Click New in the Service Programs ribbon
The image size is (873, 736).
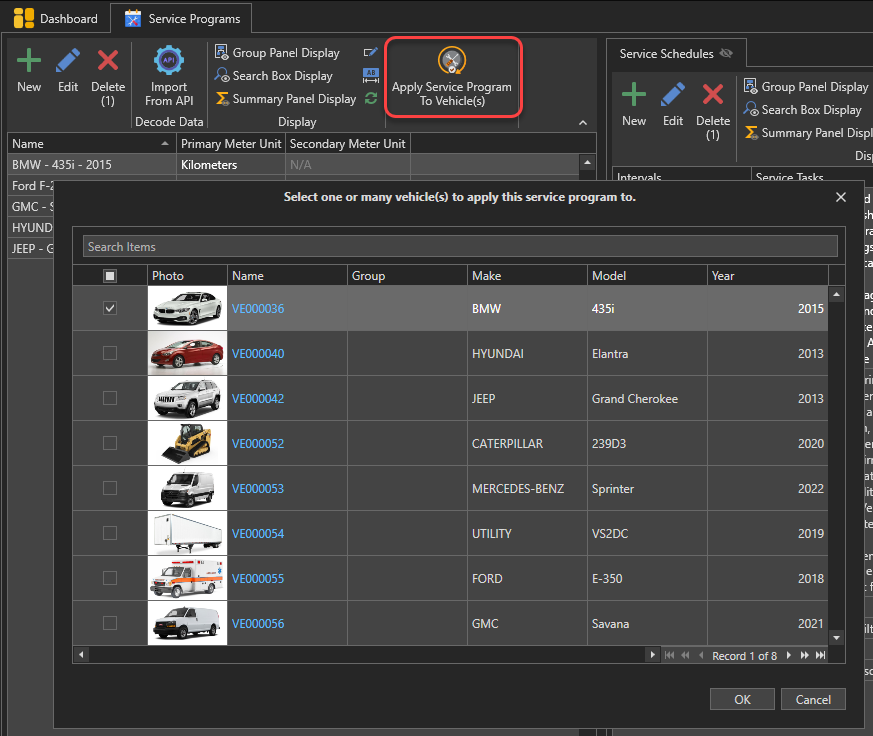(x=29, y=72)
